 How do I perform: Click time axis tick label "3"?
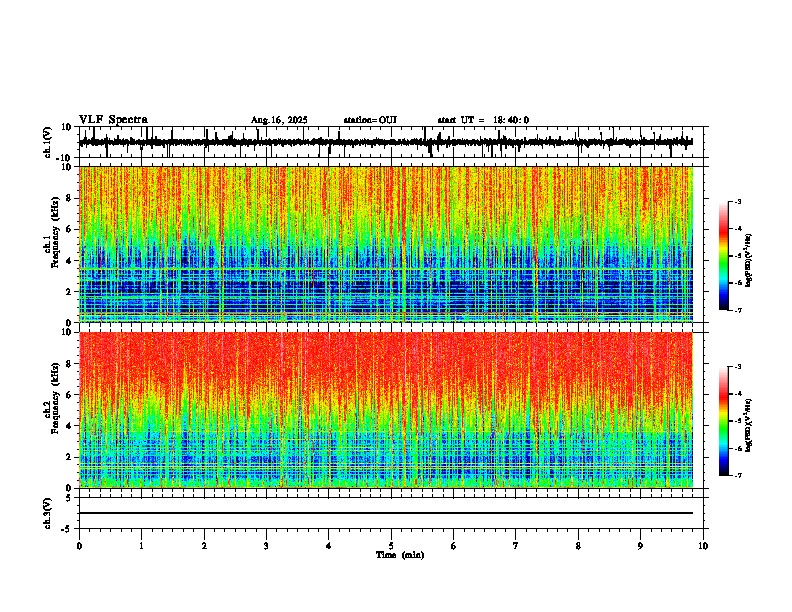click(266, 546)
